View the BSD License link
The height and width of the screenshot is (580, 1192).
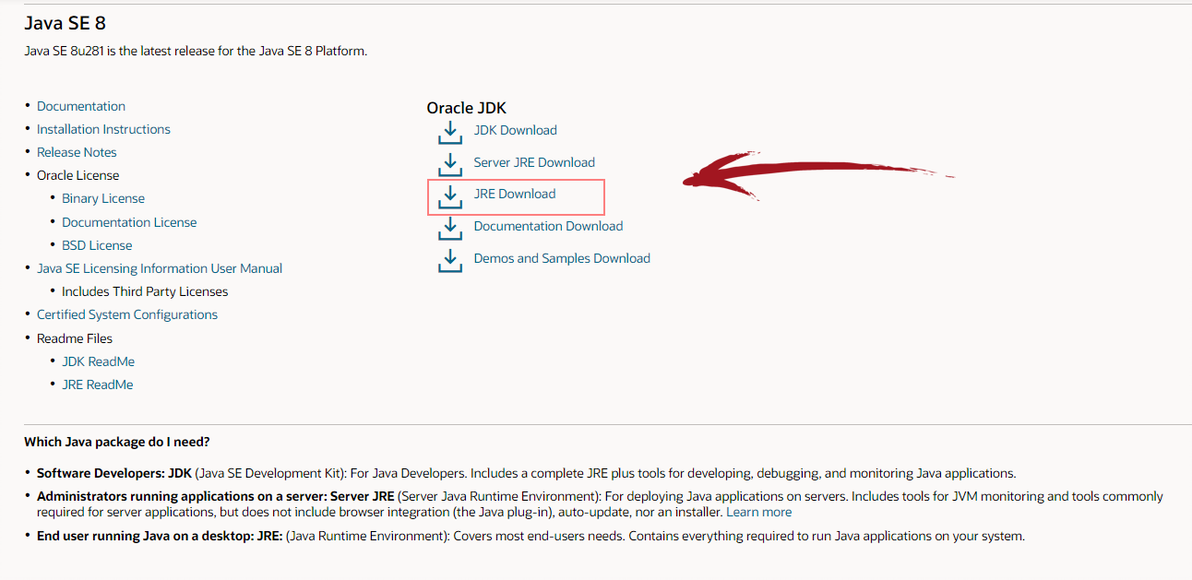click(x=97, y=245)
